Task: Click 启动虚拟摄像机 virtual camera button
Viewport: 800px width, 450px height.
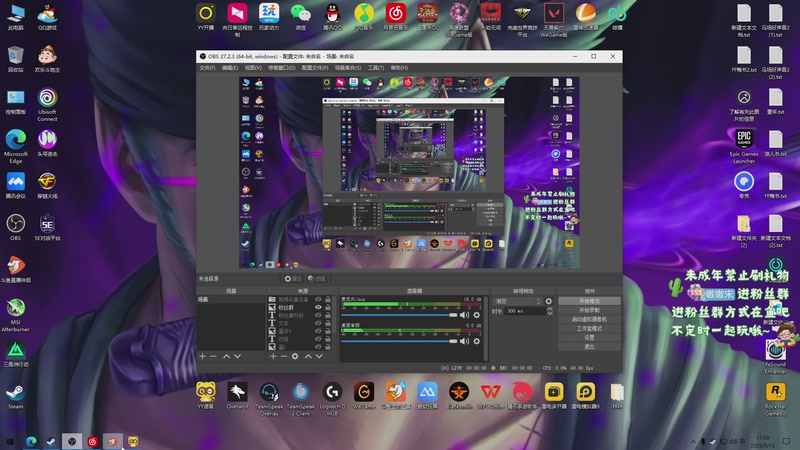Action: coord(589,319)
